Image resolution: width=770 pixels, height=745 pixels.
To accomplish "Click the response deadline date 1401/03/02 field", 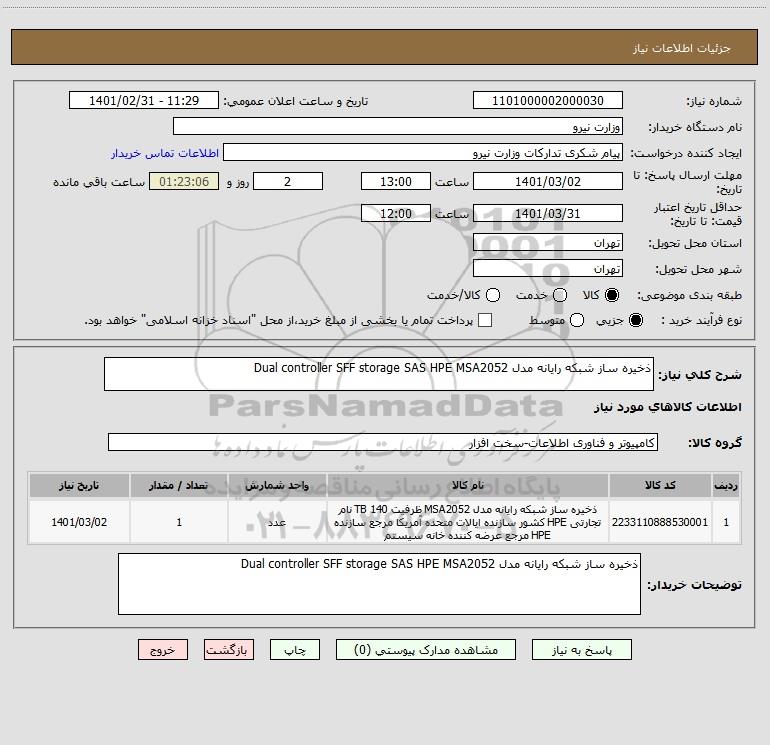I will tap(548, 181).
